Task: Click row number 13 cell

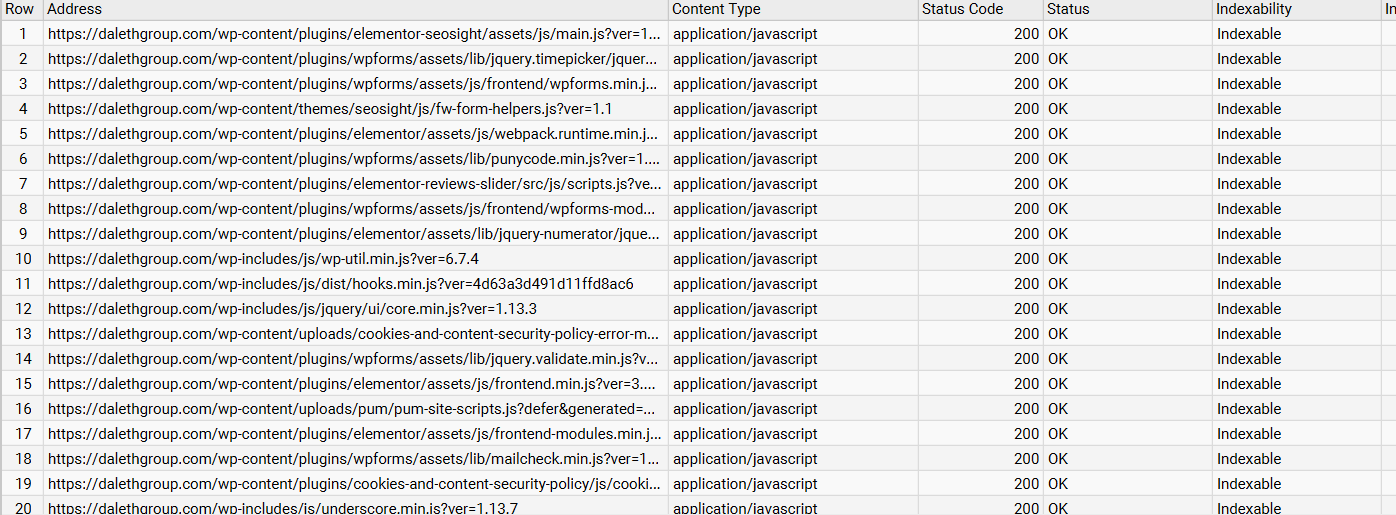Action: (x=21, y=334)
